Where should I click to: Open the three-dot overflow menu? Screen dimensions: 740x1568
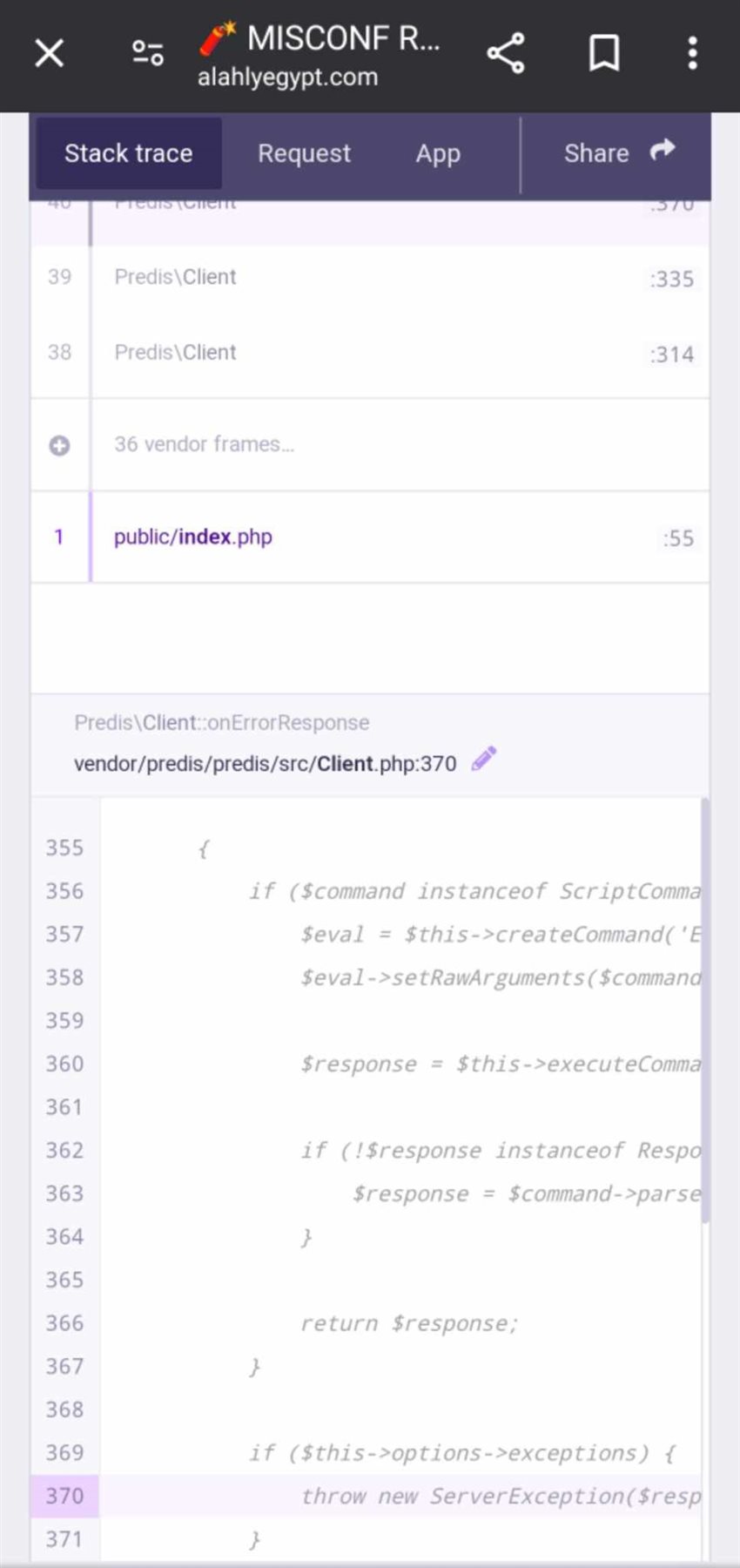692,54
